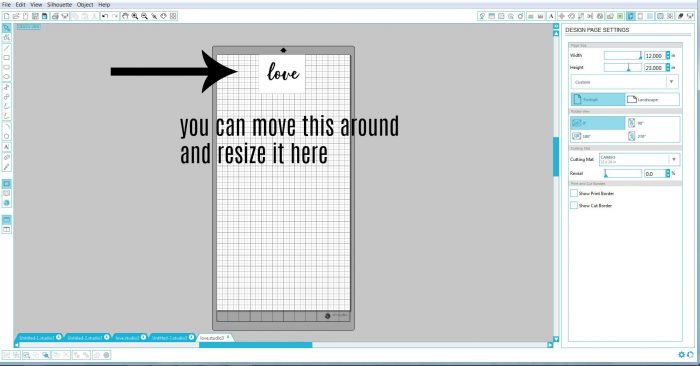700x366 pixels.
Task: Rotate view to 90 degrees
Action: pos(652,123)
